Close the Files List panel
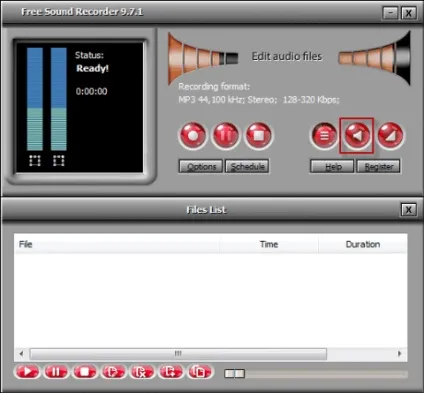 point(408,210)
